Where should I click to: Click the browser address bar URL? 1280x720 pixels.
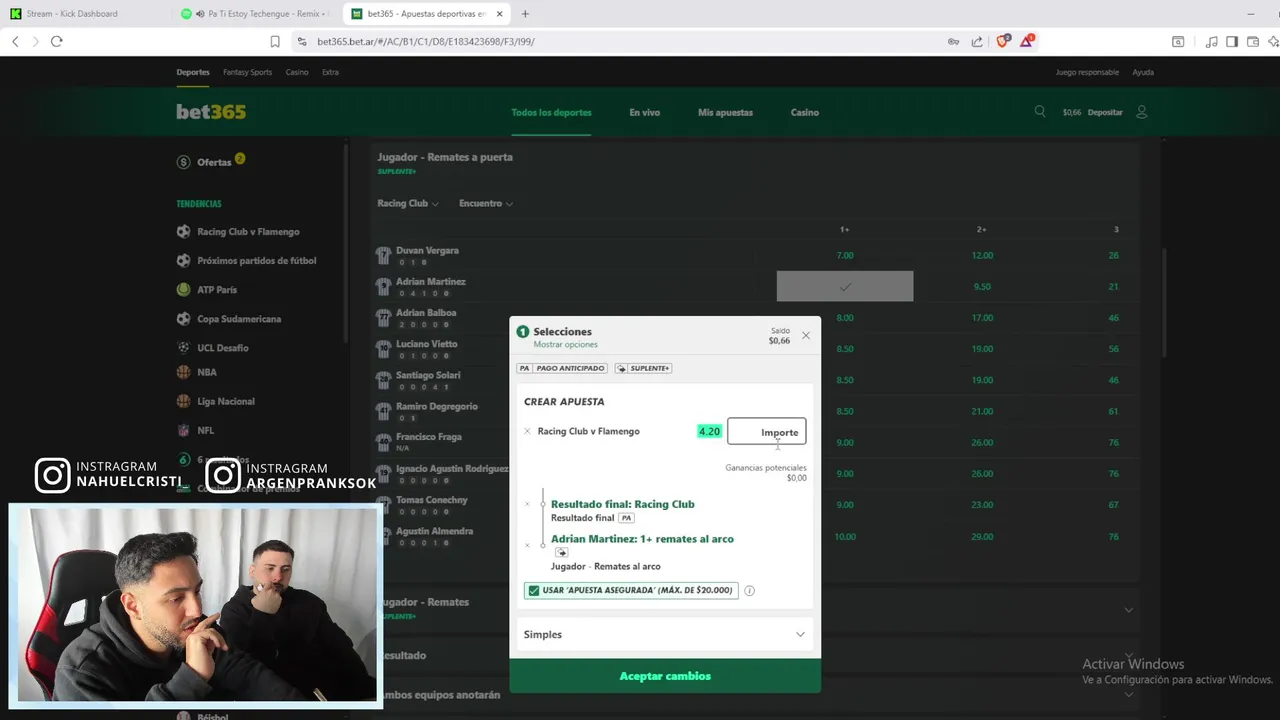pyautogui.click(x=426, y=41)
